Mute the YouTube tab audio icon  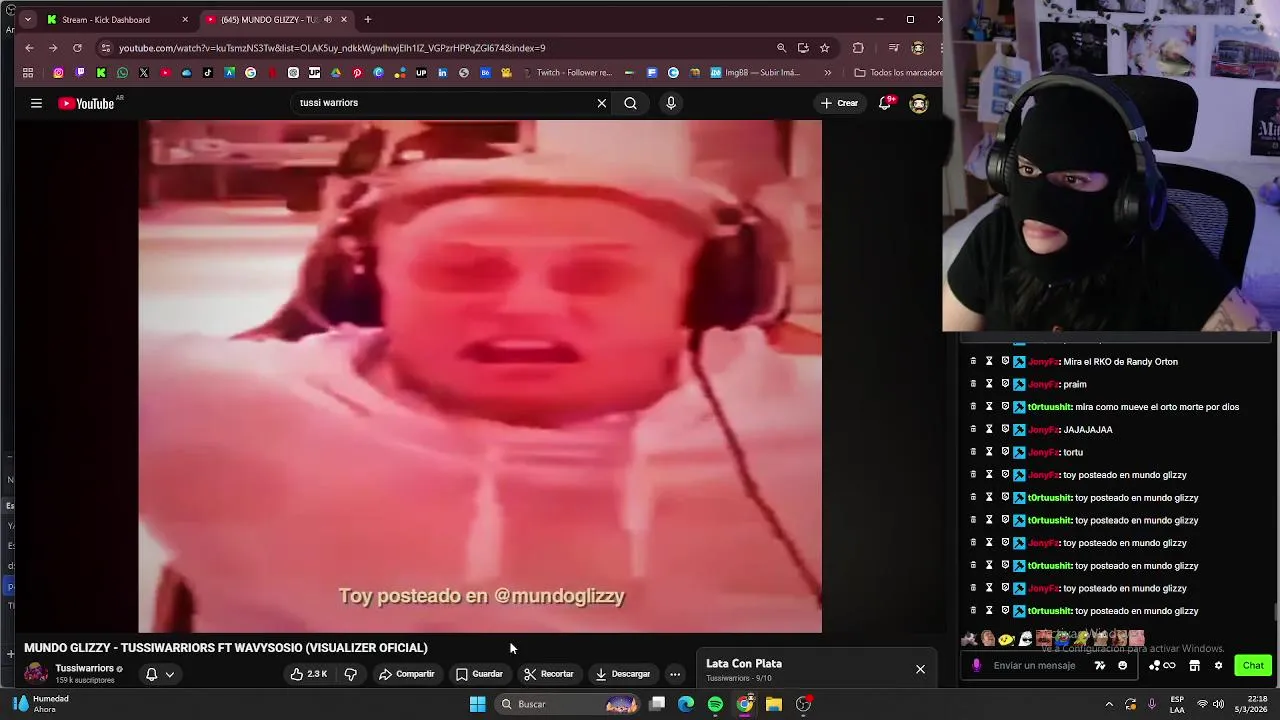coord(328,19)
